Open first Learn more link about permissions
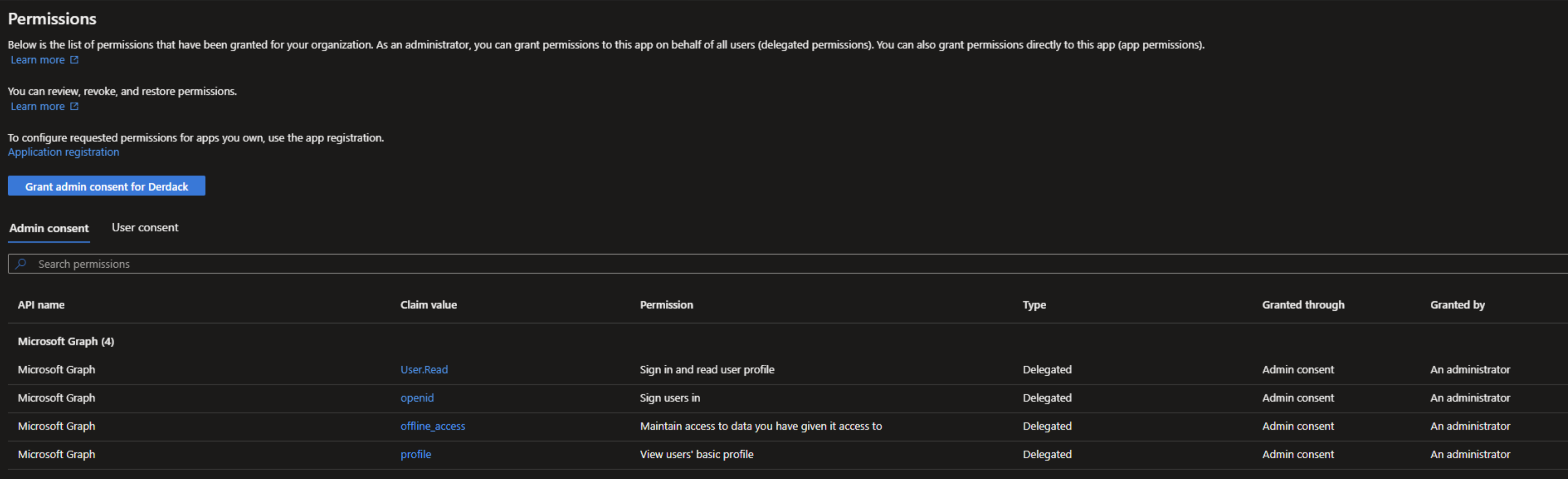1568x479 pixels. [38, 60]
